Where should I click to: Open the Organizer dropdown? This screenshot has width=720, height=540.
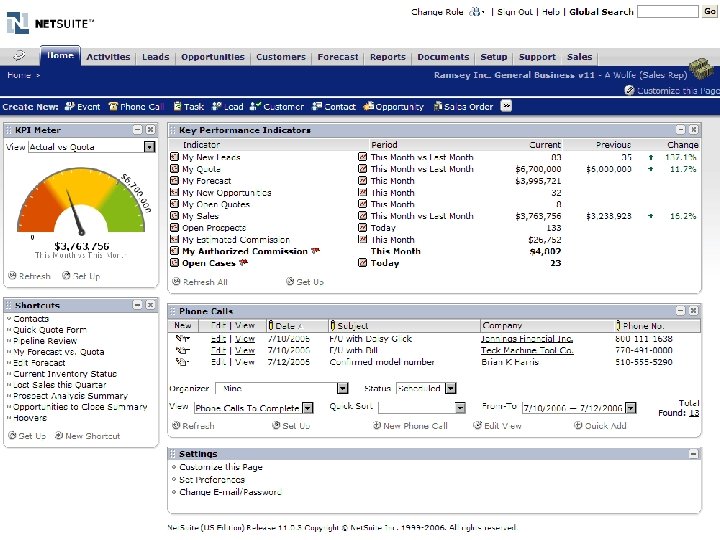343,388
